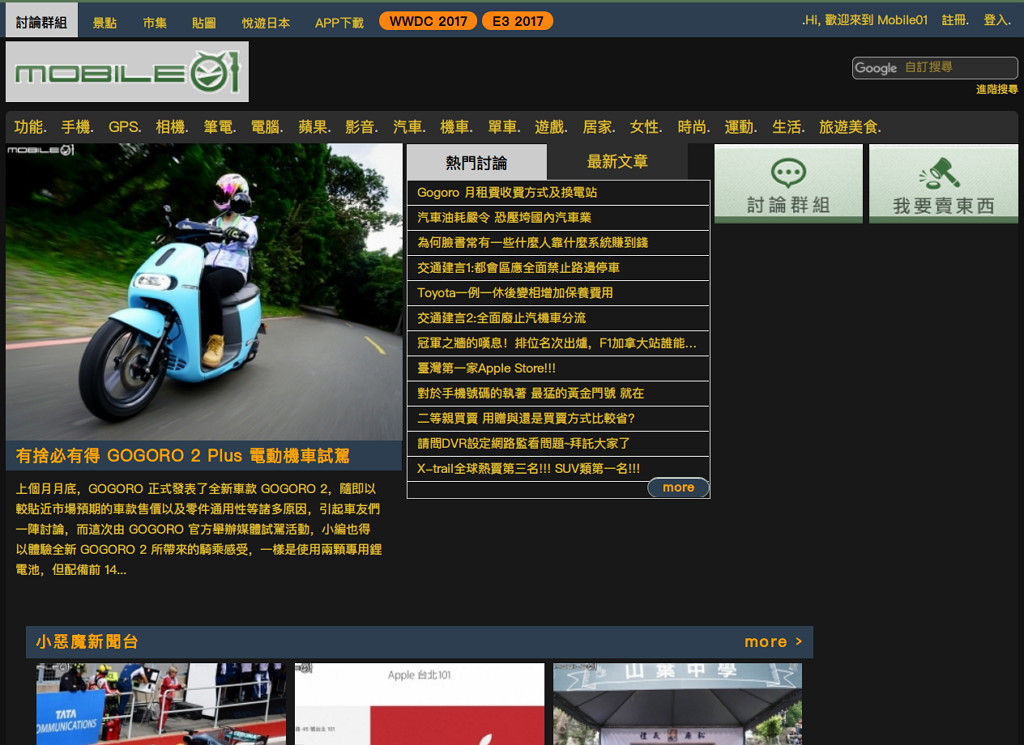Open the 小惡魔新聞台 section title

[88, 642]
